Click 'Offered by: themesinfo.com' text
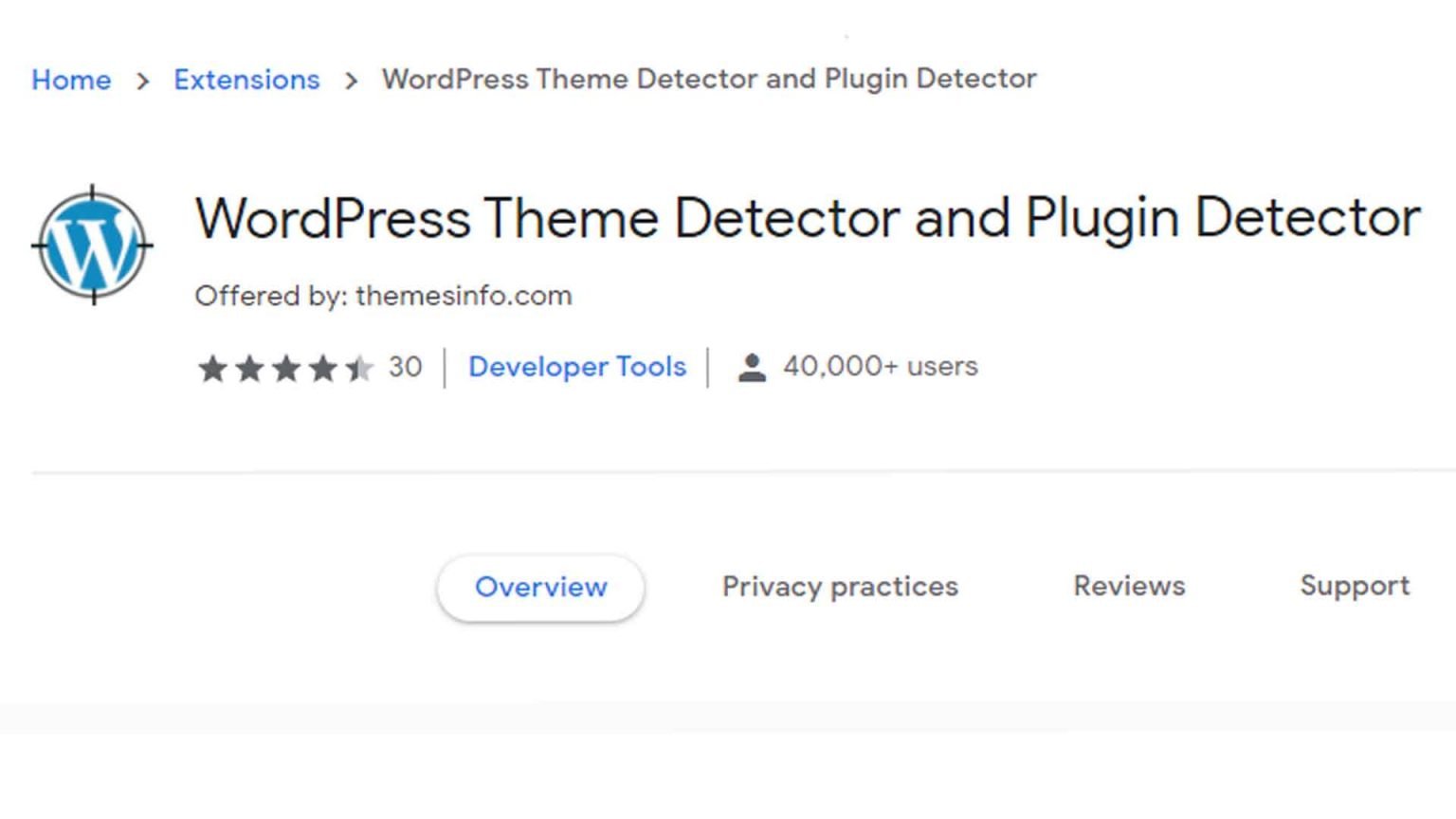The width and height of the screenshot is (1456, 819). (383, 296)
